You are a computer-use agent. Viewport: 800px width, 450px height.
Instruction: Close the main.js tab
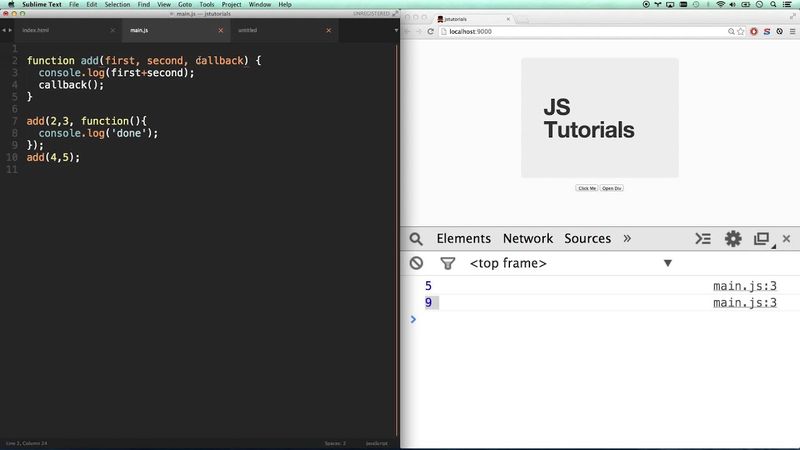pyautogui.click(x=220, y=30)
